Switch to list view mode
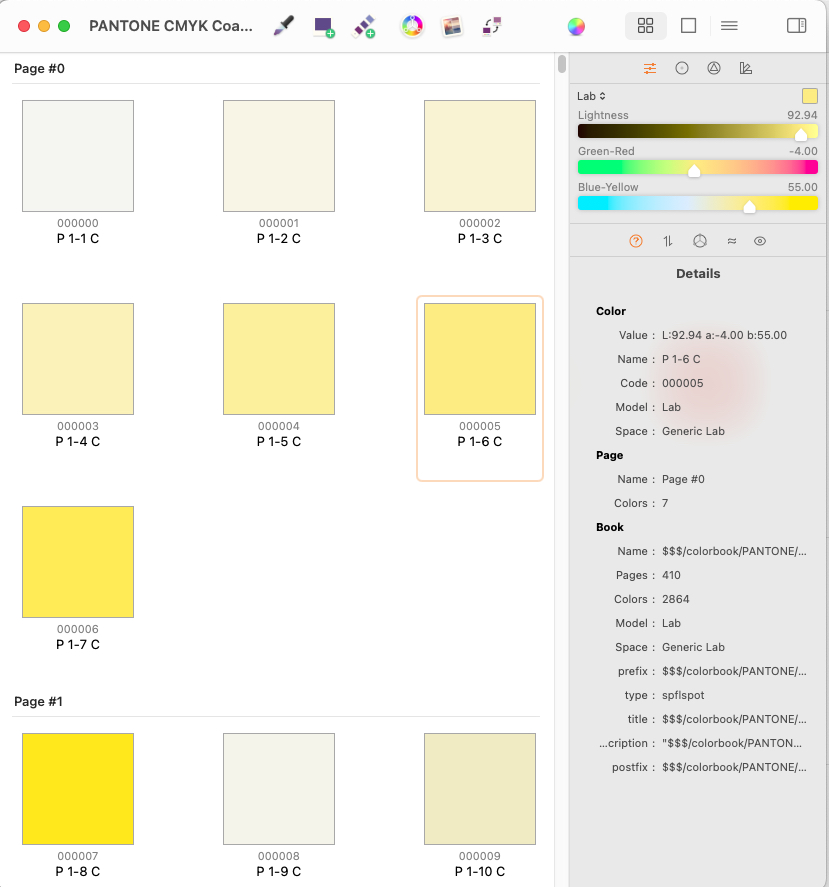This screenshot has height=887, width=829. (x=729, y=26)
